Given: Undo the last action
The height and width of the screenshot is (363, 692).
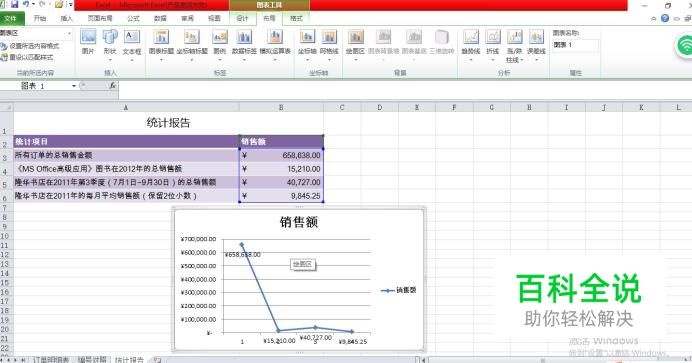Looking at the screenshot, I should pos(26,4).
